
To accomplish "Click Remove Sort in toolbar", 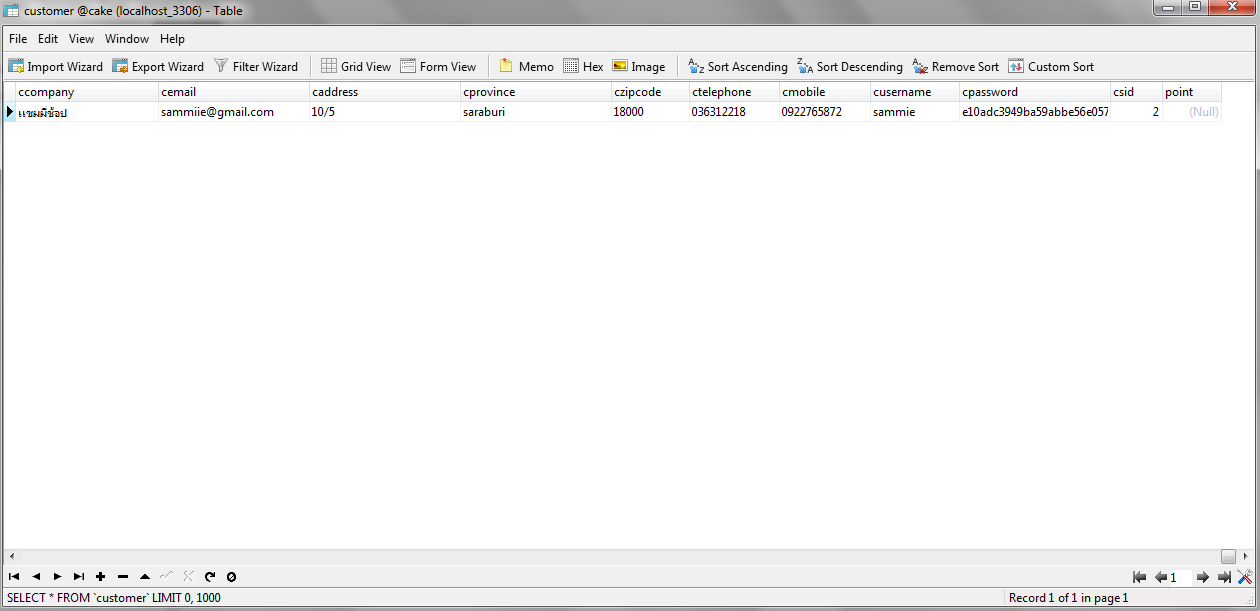I will [x=955, y=67].
